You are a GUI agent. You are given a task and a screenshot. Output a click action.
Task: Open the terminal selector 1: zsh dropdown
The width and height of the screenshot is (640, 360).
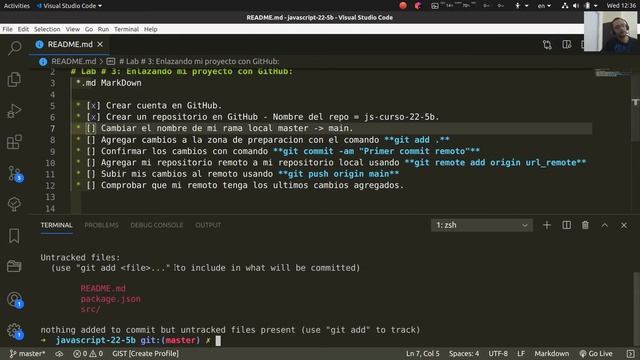click(482, 225)
